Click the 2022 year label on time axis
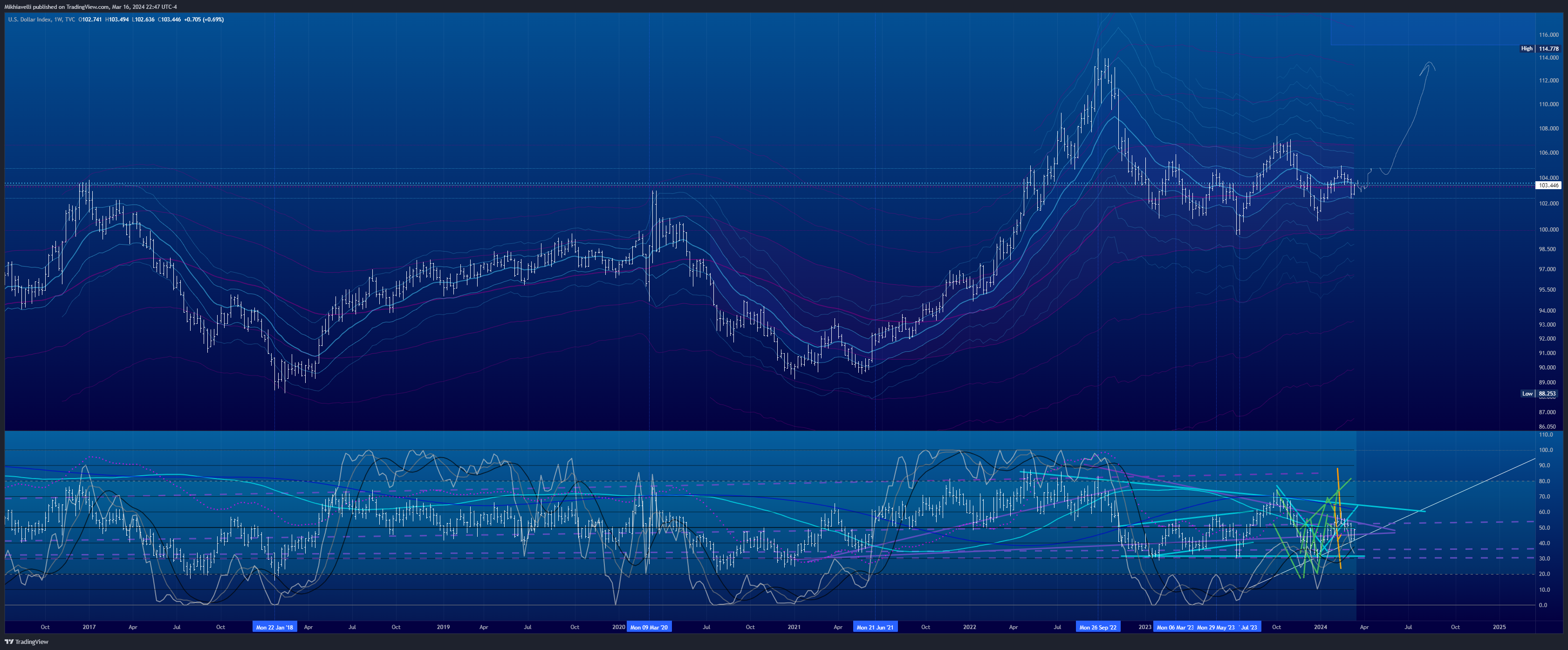Screen dimensions: 1568x650 970,627
